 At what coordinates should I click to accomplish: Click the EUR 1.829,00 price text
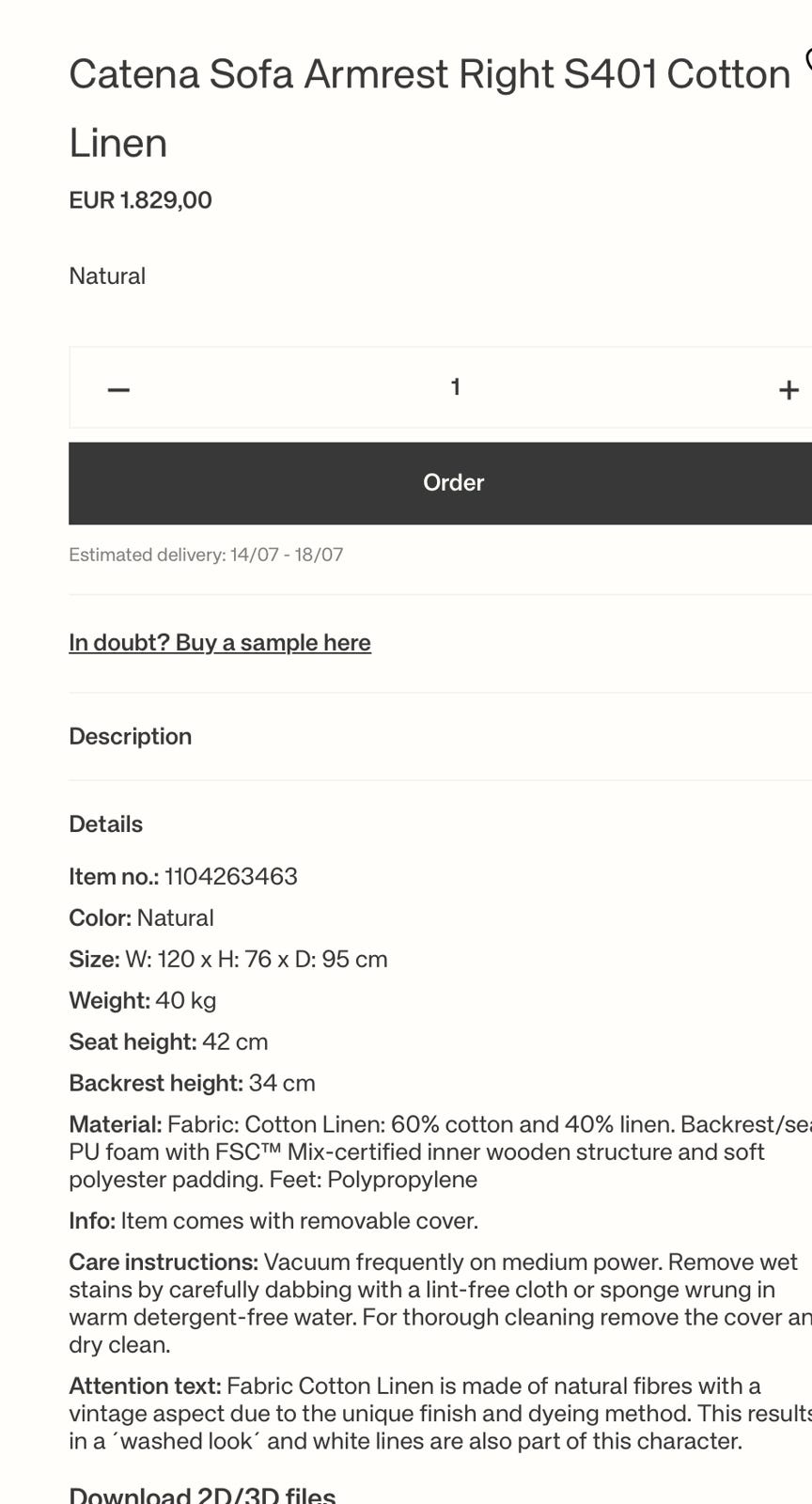tap(141, 200)
